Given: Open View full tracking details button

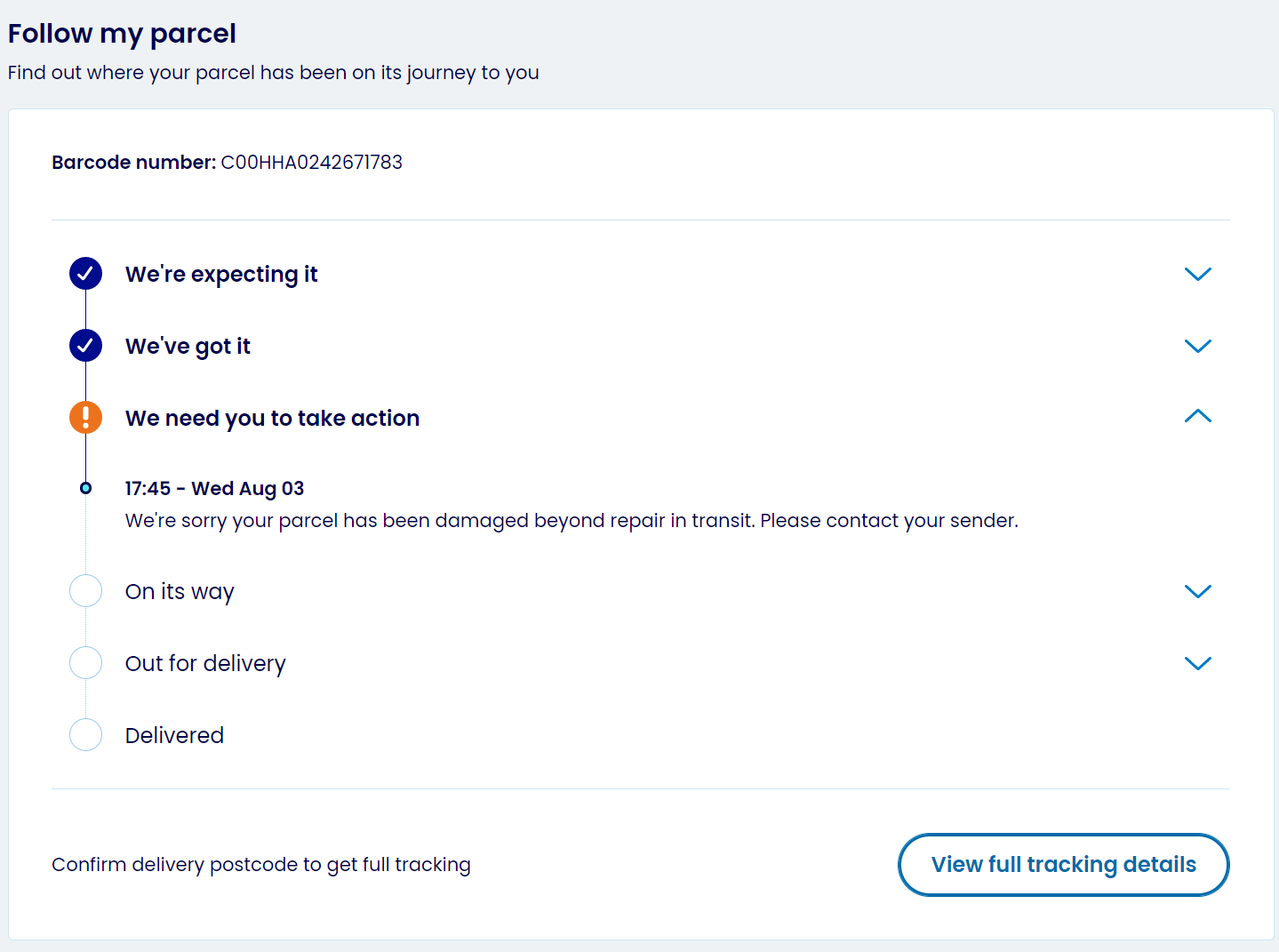Looking at the screenshot, I should [x=1063, y=865].
